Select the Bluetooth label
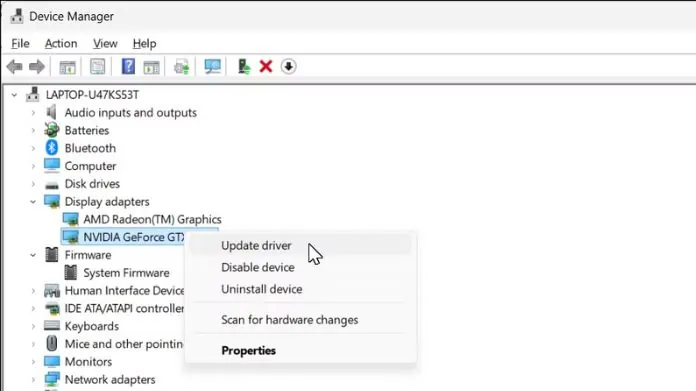This screenshot has width=696, height=391. tap(90, 148)
